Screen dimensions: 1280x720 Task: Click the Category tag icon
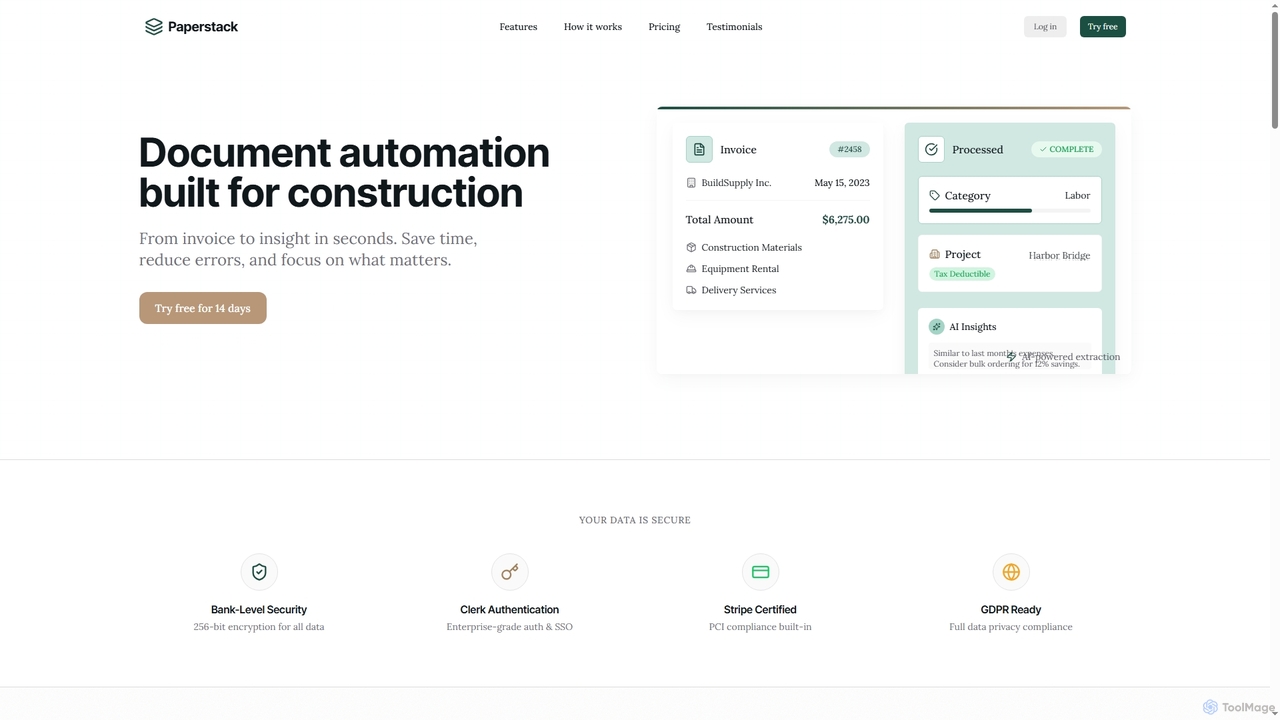coord(935,196)
